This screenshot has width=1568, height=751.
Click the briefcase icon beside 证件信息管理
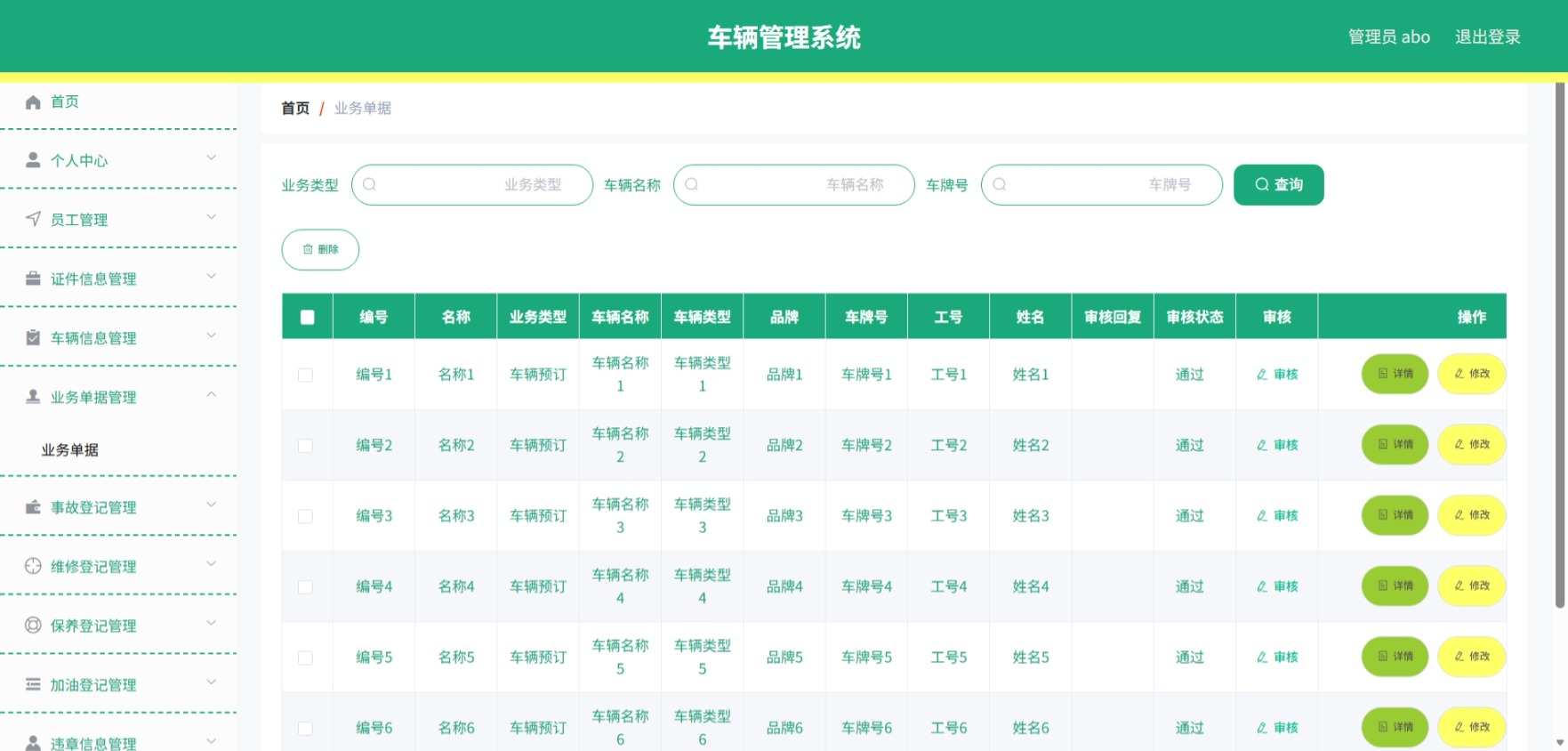[33, 279]
